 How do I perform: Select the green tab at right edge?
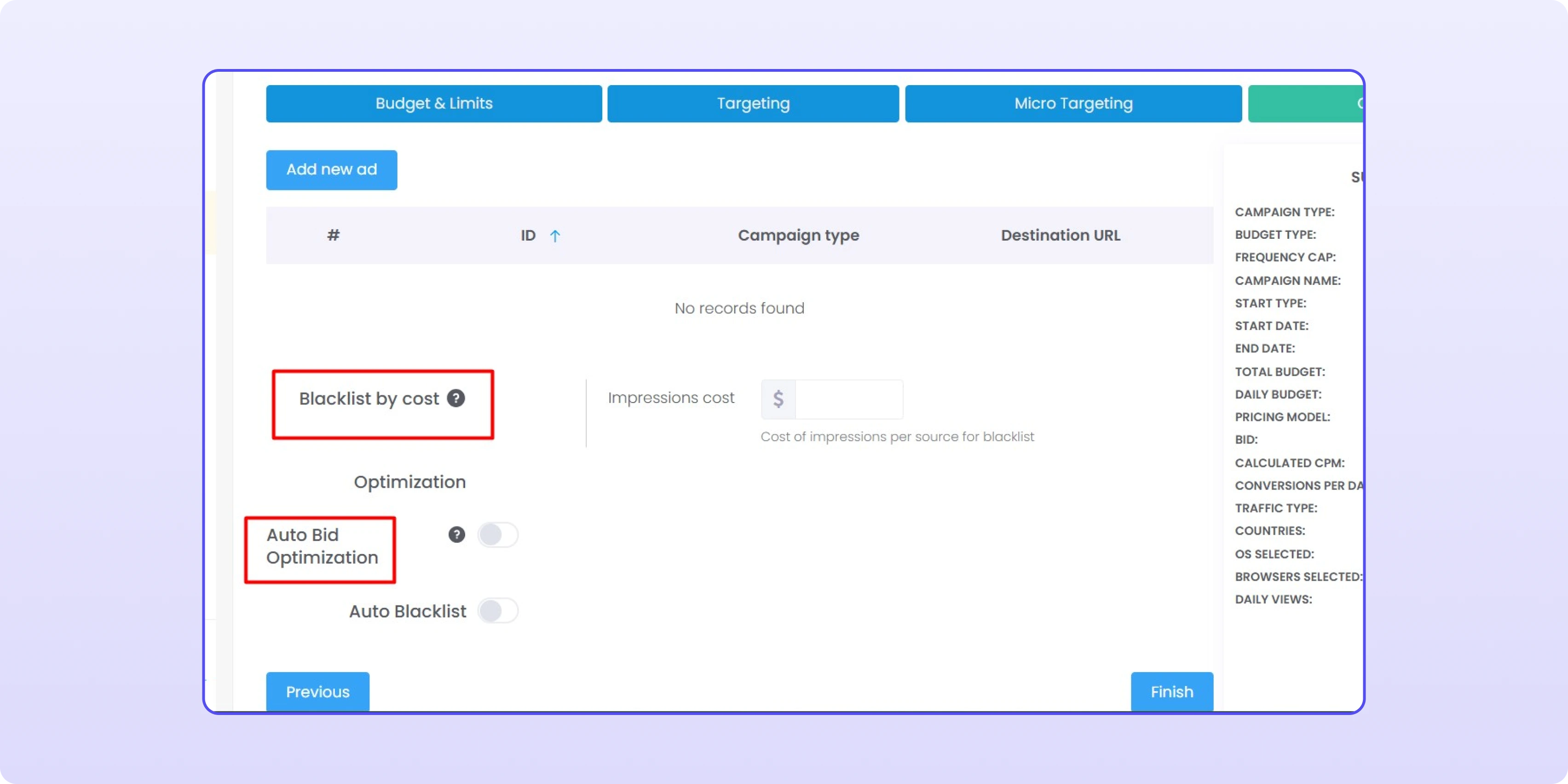point(1305,104)
